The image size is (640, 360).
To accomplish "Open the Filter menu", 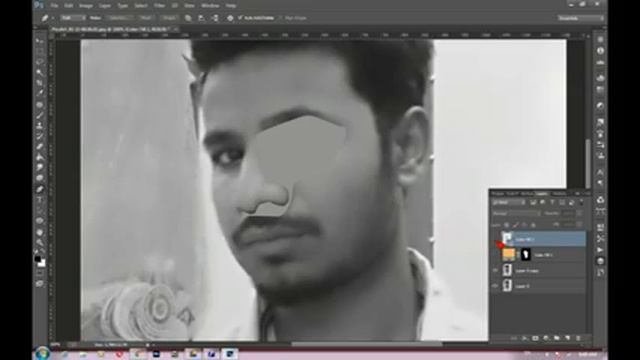I will [x=159, y=6].
